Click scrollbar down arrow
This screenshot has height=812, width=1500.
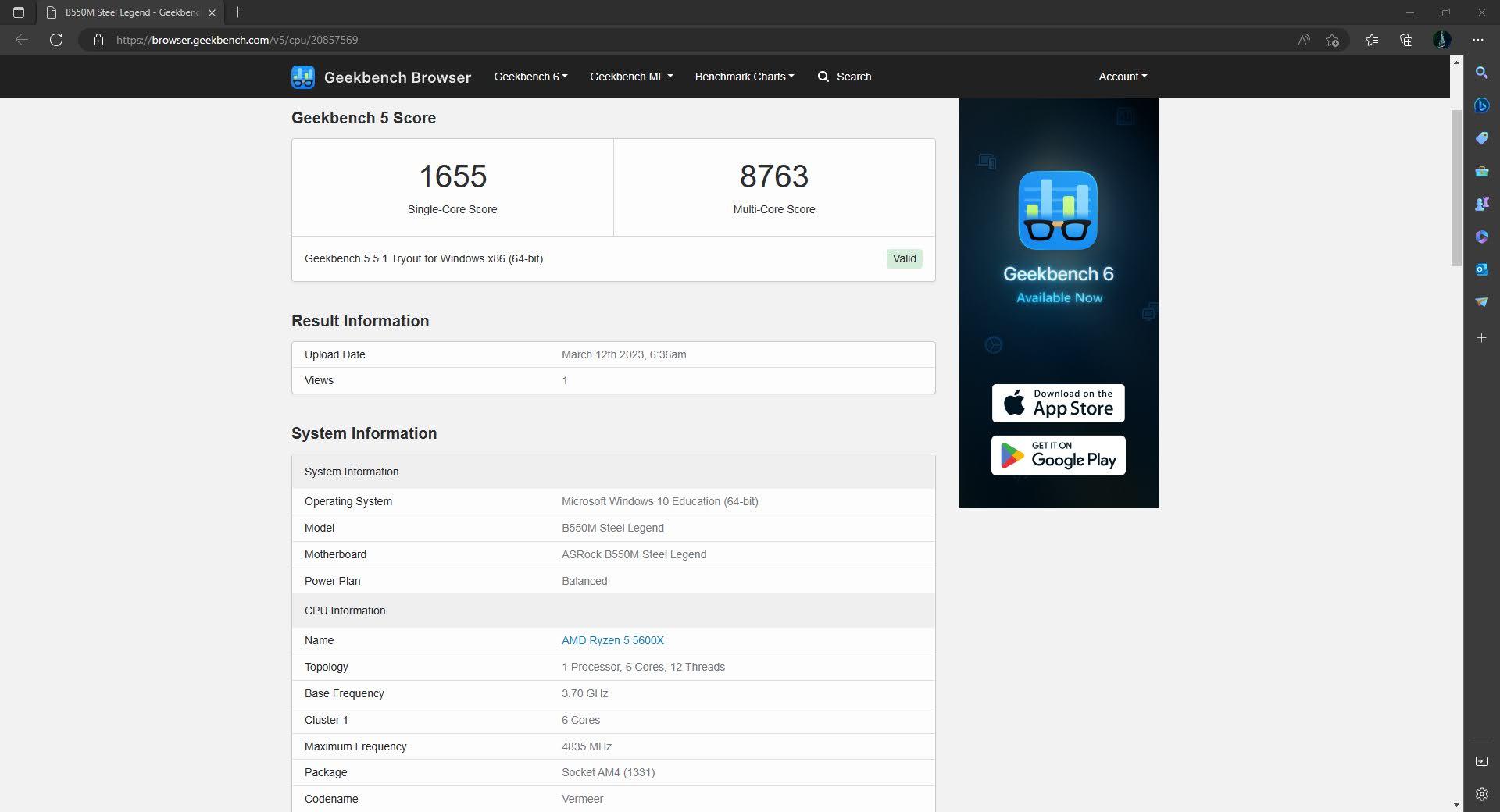click(x=1456, y=805)
